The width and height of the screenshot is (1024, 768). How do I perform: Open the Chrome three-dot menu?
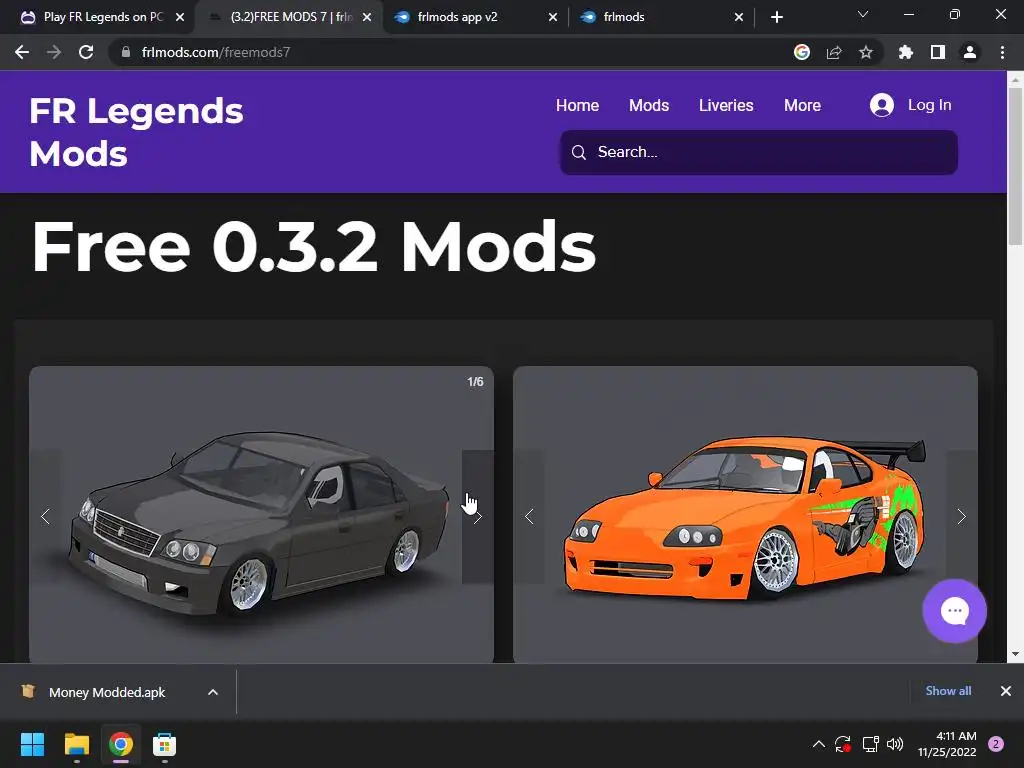(x=1002, y=52)
